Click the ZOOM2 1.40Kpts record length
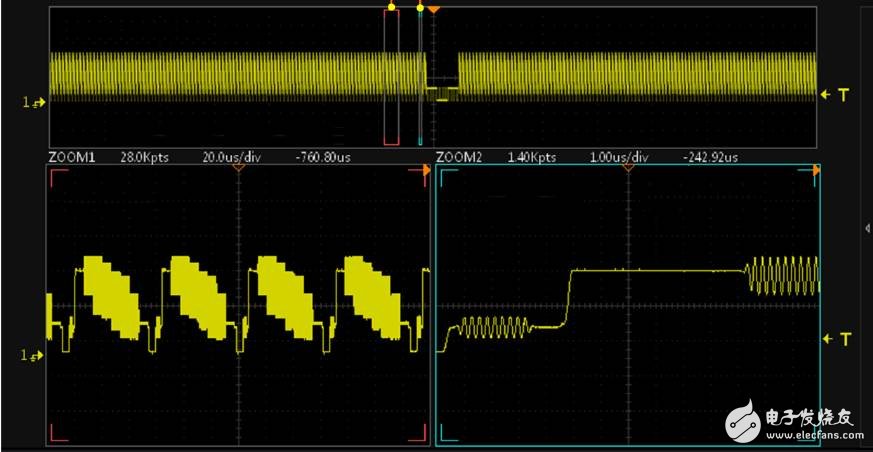Viewport: 873px width, 452px height. [532, 158]
